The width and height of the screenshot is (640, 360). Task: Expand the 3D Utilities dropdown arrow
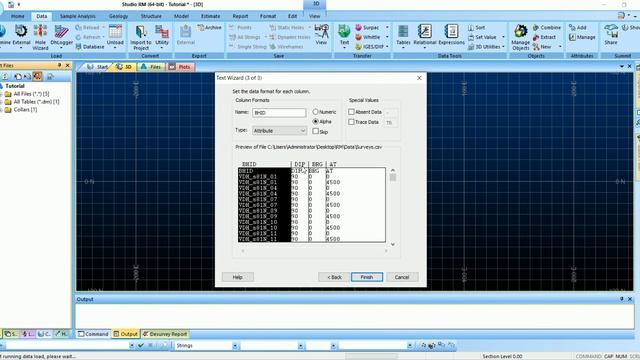pyautogui.click(x=504, y=47)
